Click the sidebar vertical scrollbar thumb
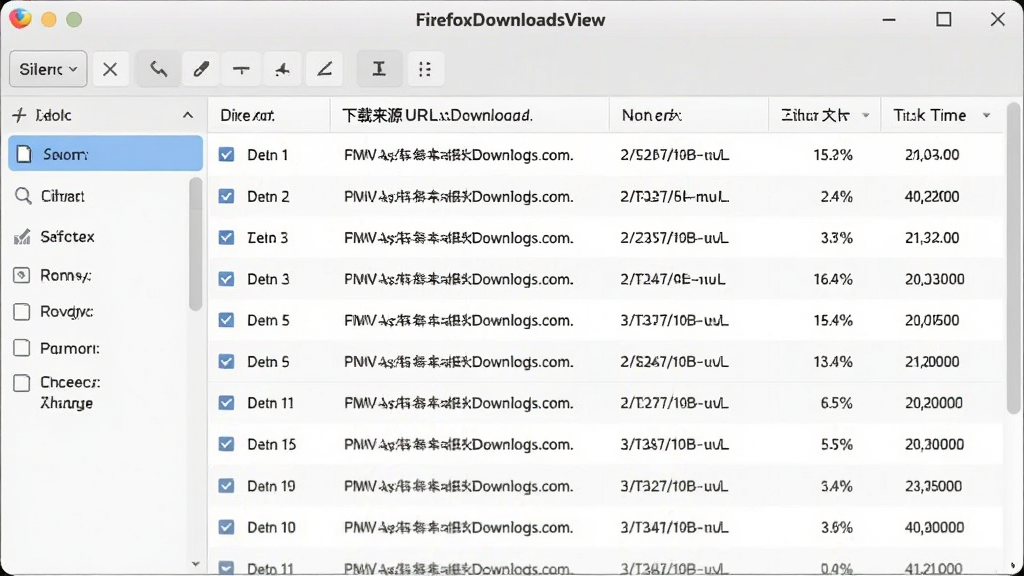This screenshot has width=1024, height=576. pyautogui.click(x=195, y=244)
